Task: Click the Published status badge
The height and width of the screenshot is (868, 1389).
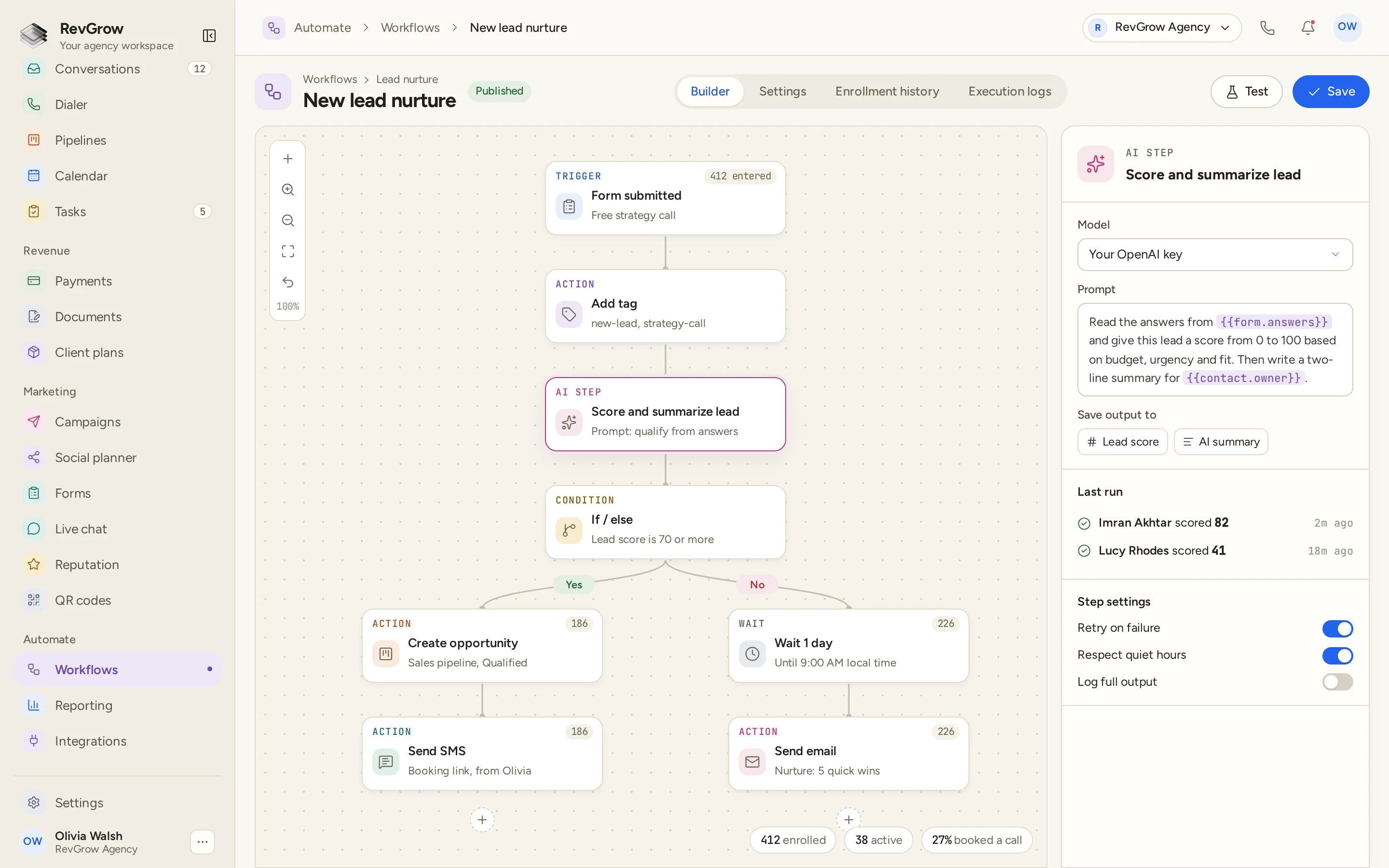Action: click(x=499, y=91)
